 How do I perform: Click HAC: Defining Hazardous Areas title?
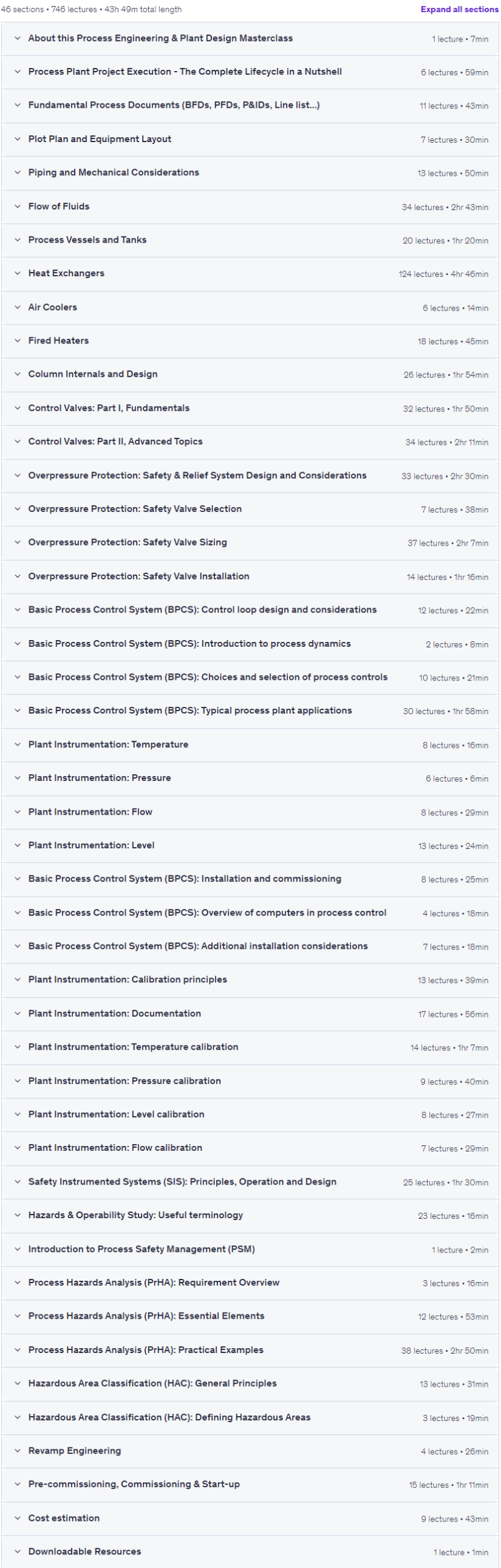(x=169, y=1417)
